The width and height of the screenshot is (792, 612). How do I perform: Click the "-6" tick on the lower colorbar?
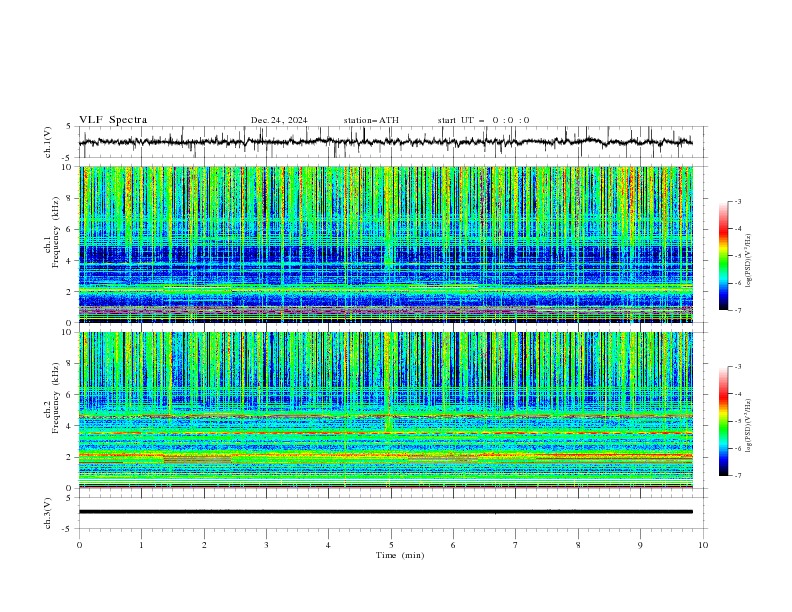[737, 448]
